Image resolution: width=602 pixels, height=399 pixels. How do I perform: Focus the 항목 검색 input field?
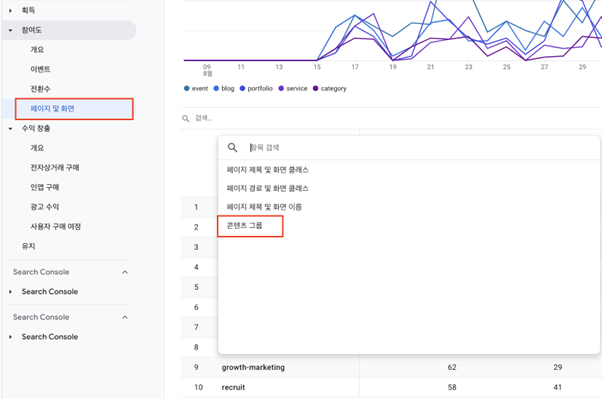point(422,147)
